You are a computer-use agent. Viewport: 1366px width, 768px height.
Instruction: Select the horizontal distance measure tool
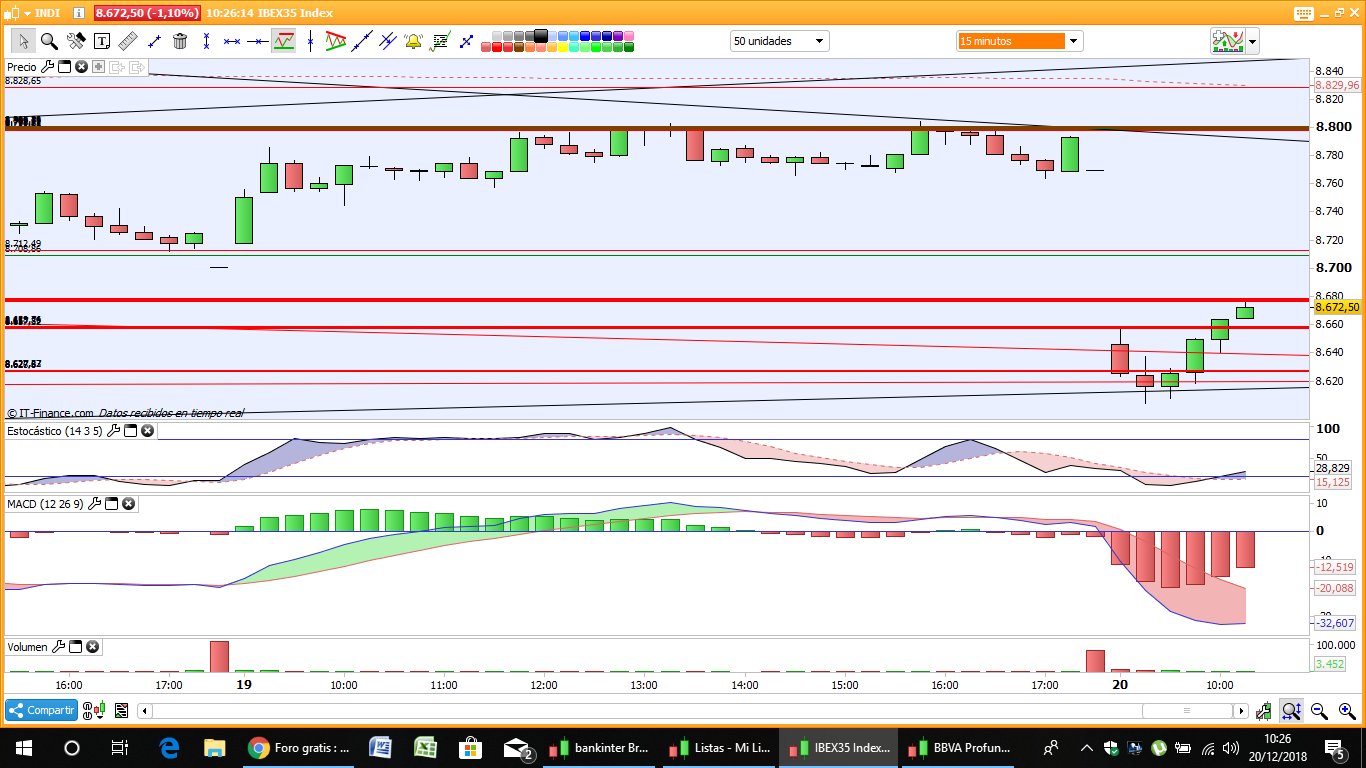point(232,41)
